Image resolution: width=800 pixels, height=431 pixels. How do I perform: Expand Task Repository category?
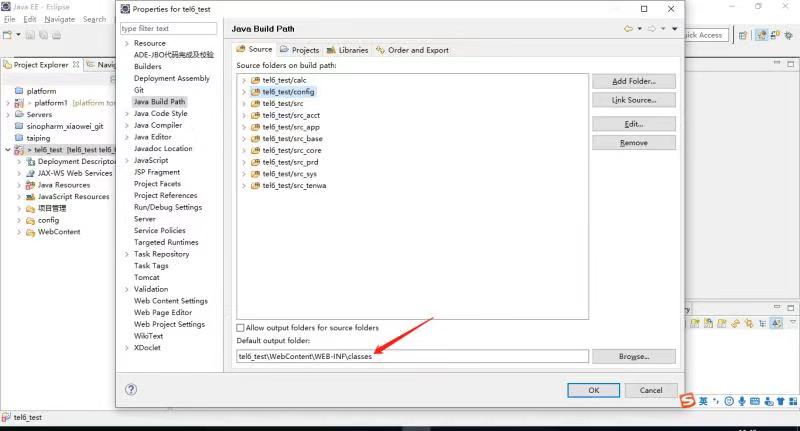(x=127, y=254)
